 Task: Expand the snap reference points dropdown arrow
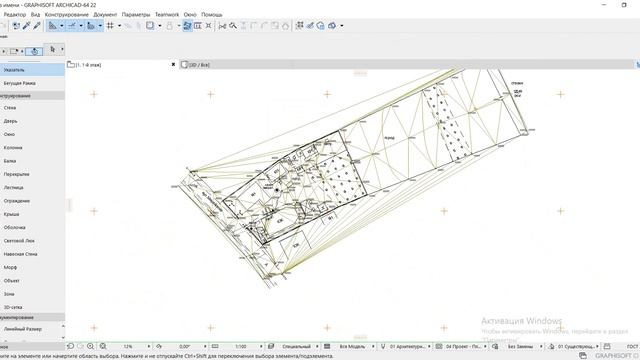click(x=100, y=26)
